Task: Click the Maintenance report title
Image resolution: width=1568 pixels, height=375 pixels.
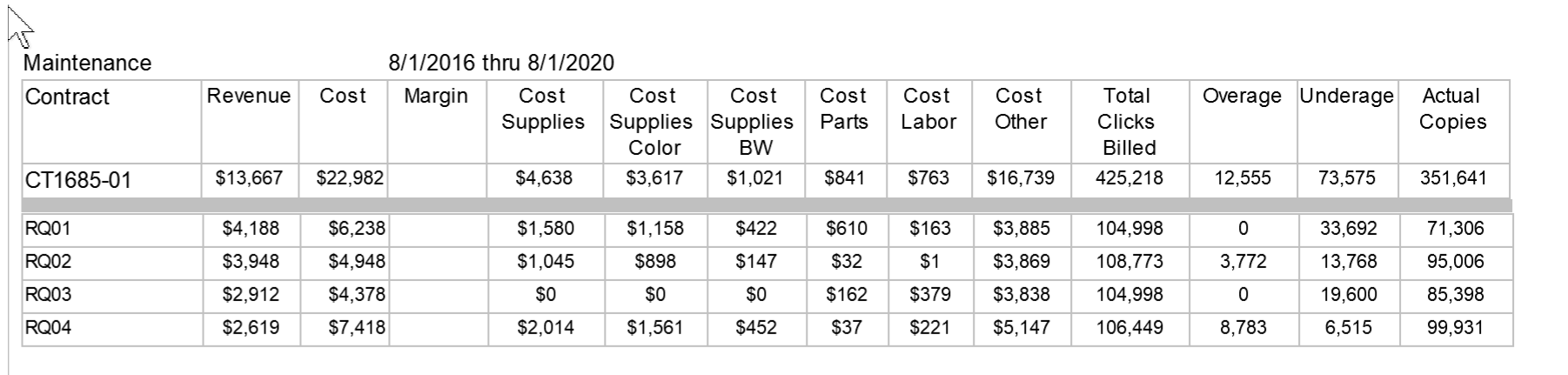Action: point(87,63)
